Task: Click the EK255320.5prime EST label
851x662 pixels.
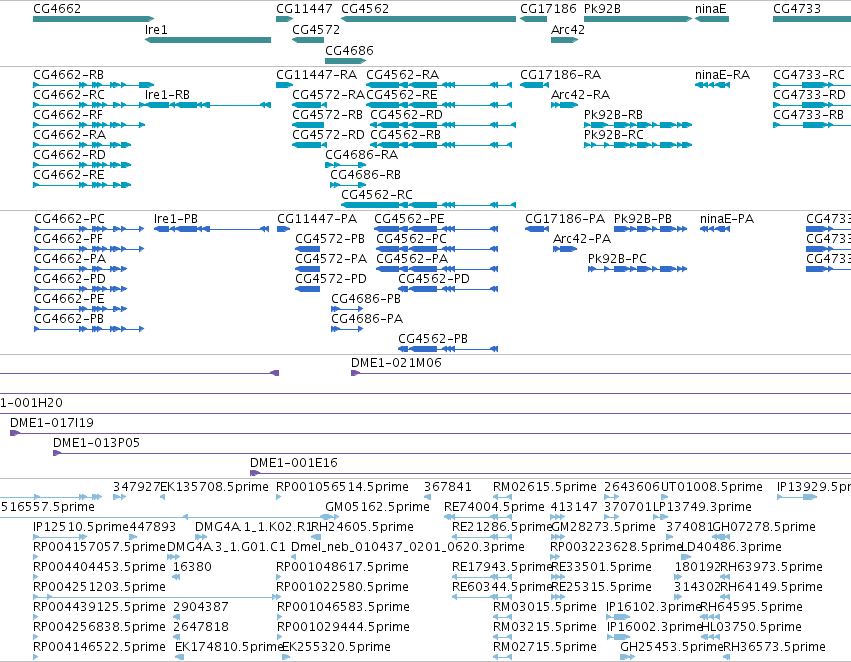Action: point(336,647)
